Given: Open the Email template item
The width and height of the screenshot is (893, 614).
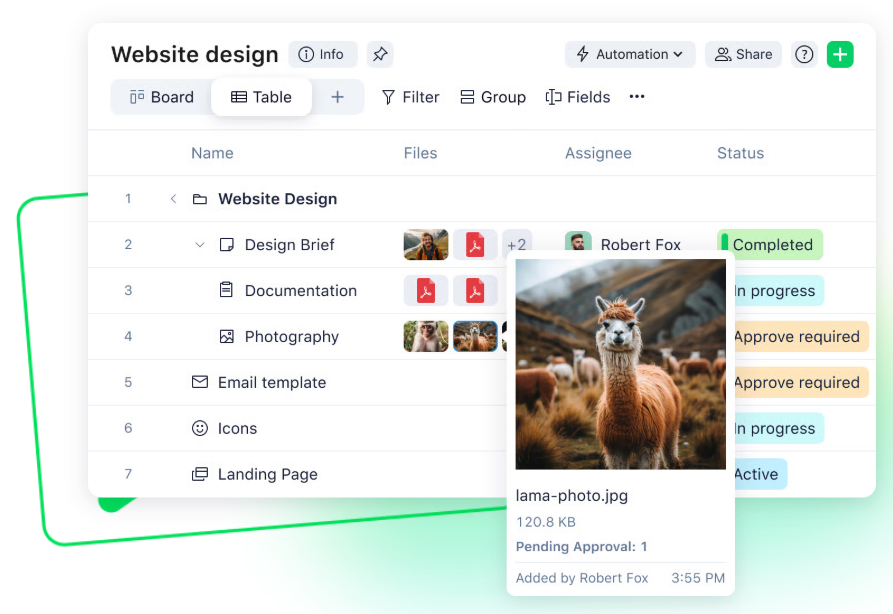Looking at the screenshot, I should [x=272, y=382].
